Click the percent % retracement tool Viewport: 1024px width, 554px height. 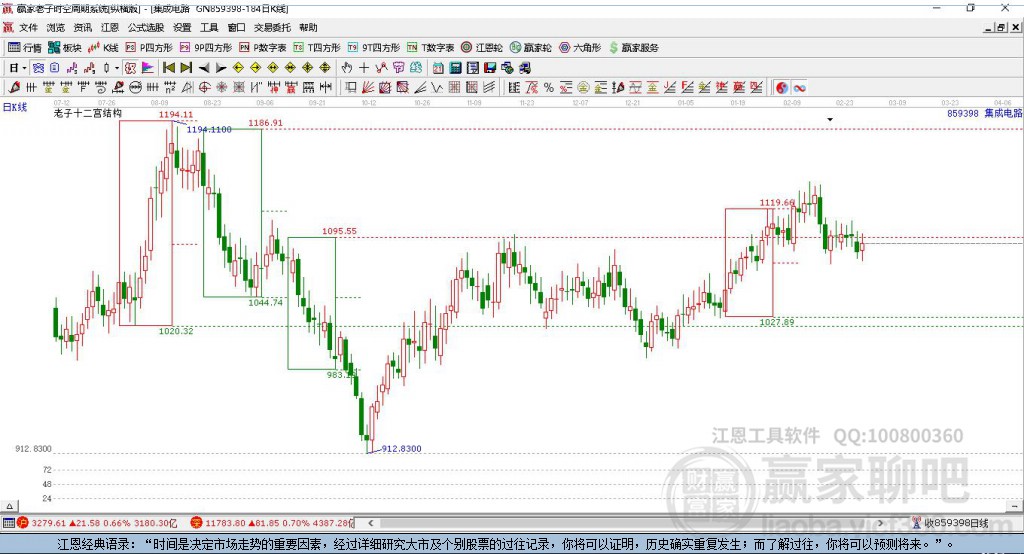(x=549, y=88)
